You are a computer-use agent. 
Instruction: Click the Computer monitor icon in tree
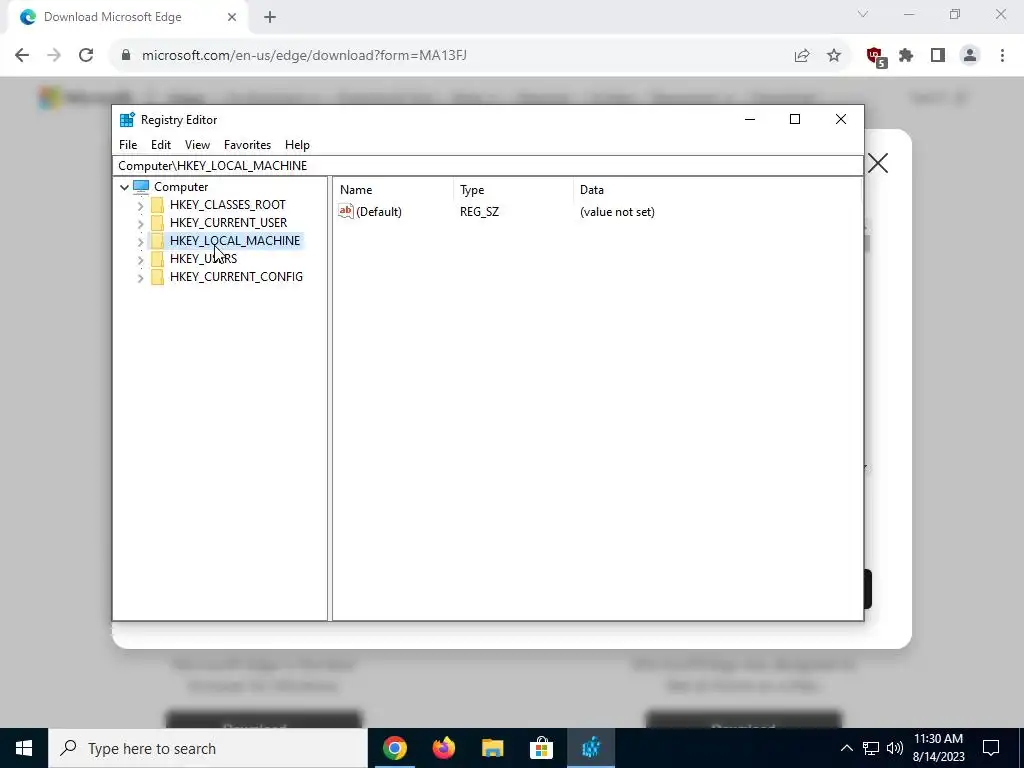[141, 187]
